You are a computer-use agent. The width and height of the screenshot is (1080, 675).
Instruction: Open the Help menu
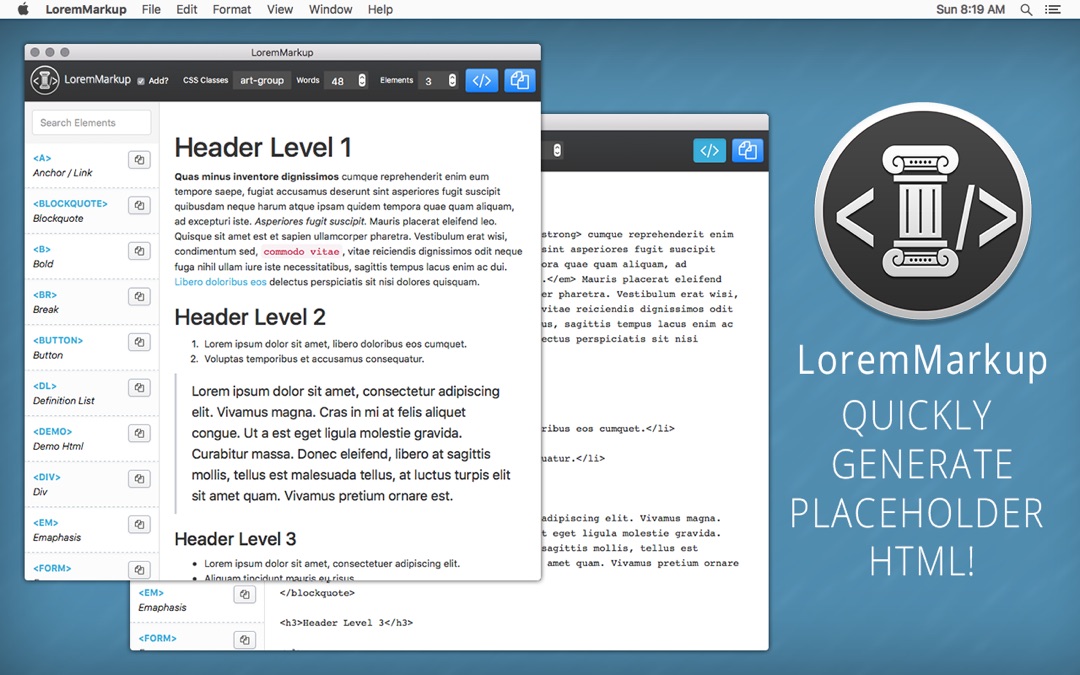click(x=380, y=10)
